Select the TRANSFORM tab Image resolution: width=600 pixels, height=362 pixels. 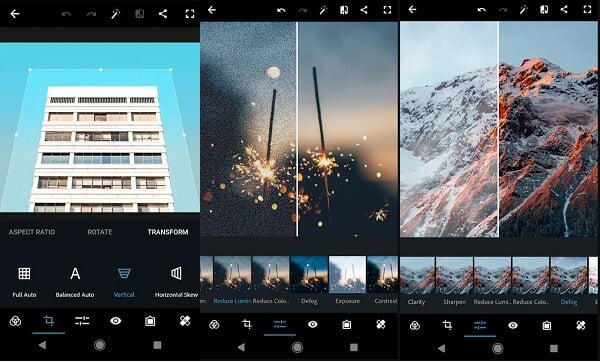[168, 232]
